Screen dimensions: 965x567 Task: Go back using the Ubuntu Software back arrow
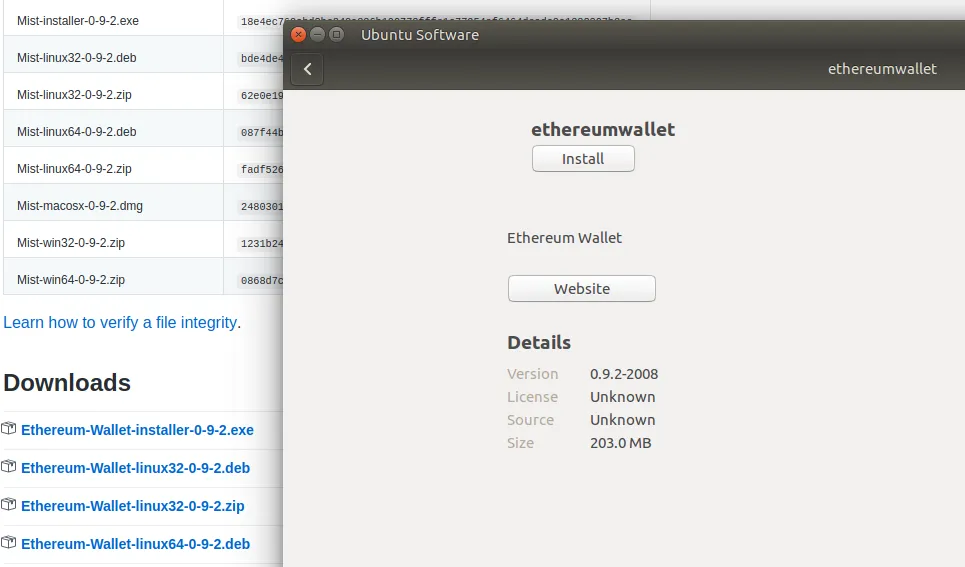coord(307,69)
